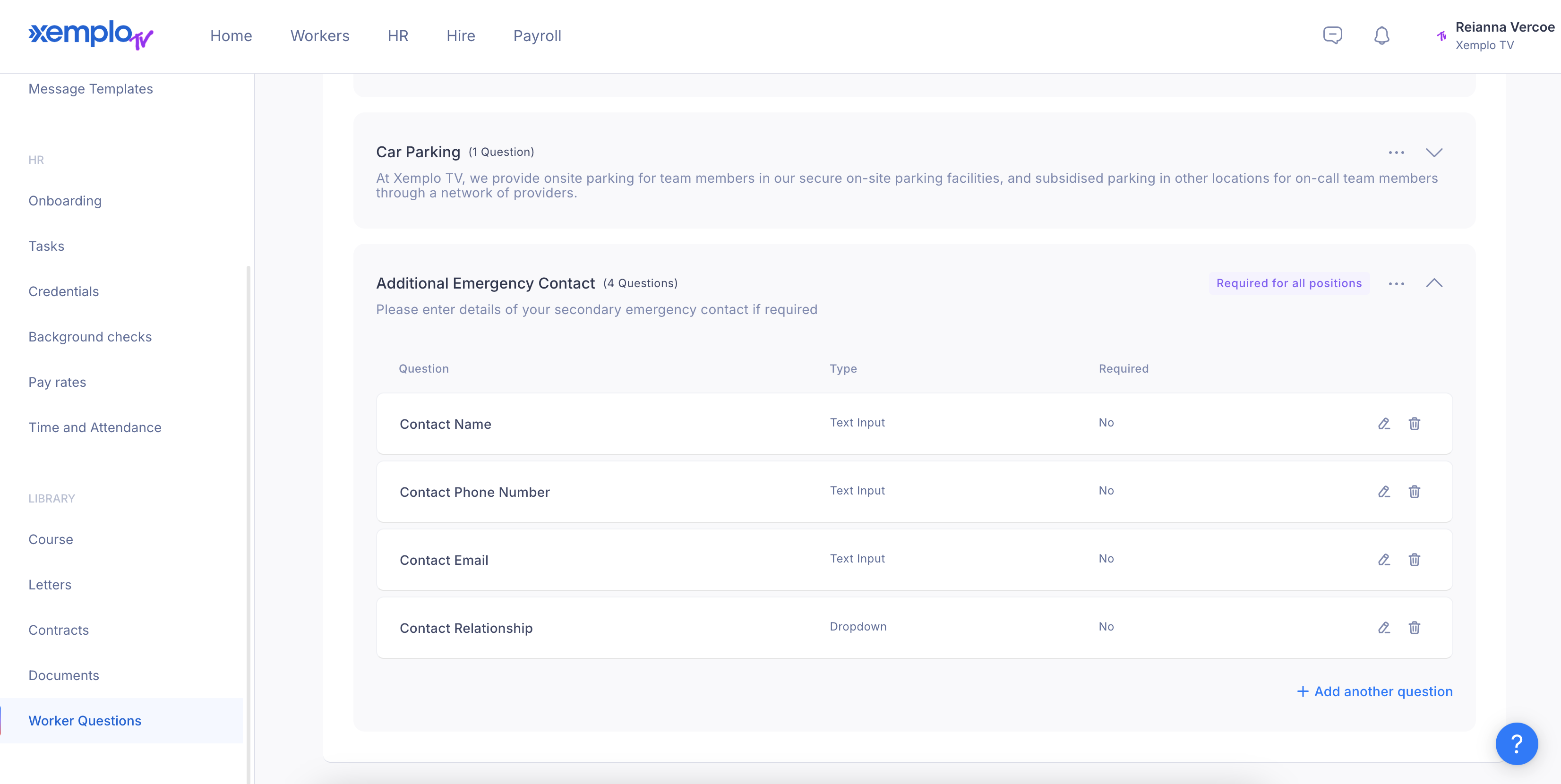Click the Xemplo TV logo
Screen dimensions: 1561x784
(x=91, y=35)
